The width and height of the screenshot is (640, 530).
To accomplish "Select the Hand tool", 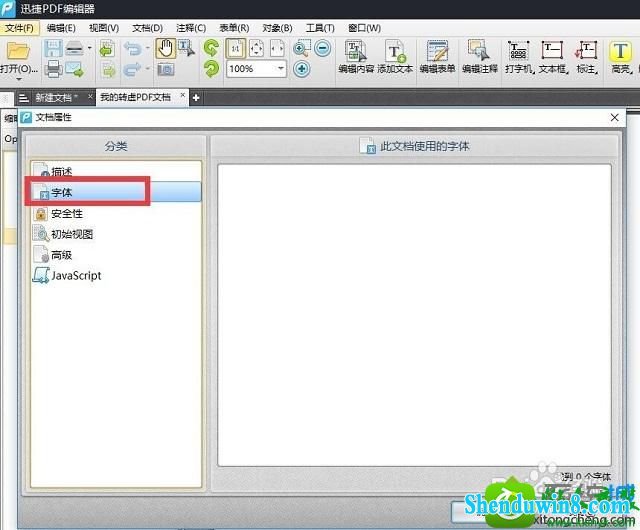I will click(165, 49).
